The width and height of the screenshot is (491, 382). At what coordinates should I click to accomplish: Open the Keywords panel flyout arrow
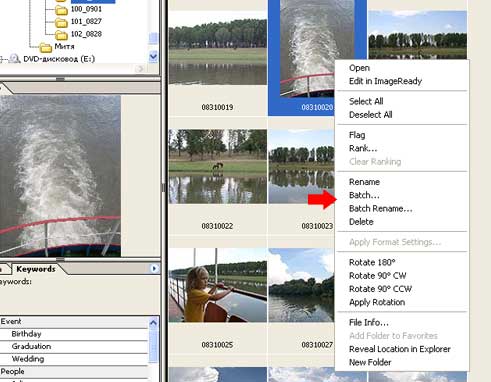154,268
